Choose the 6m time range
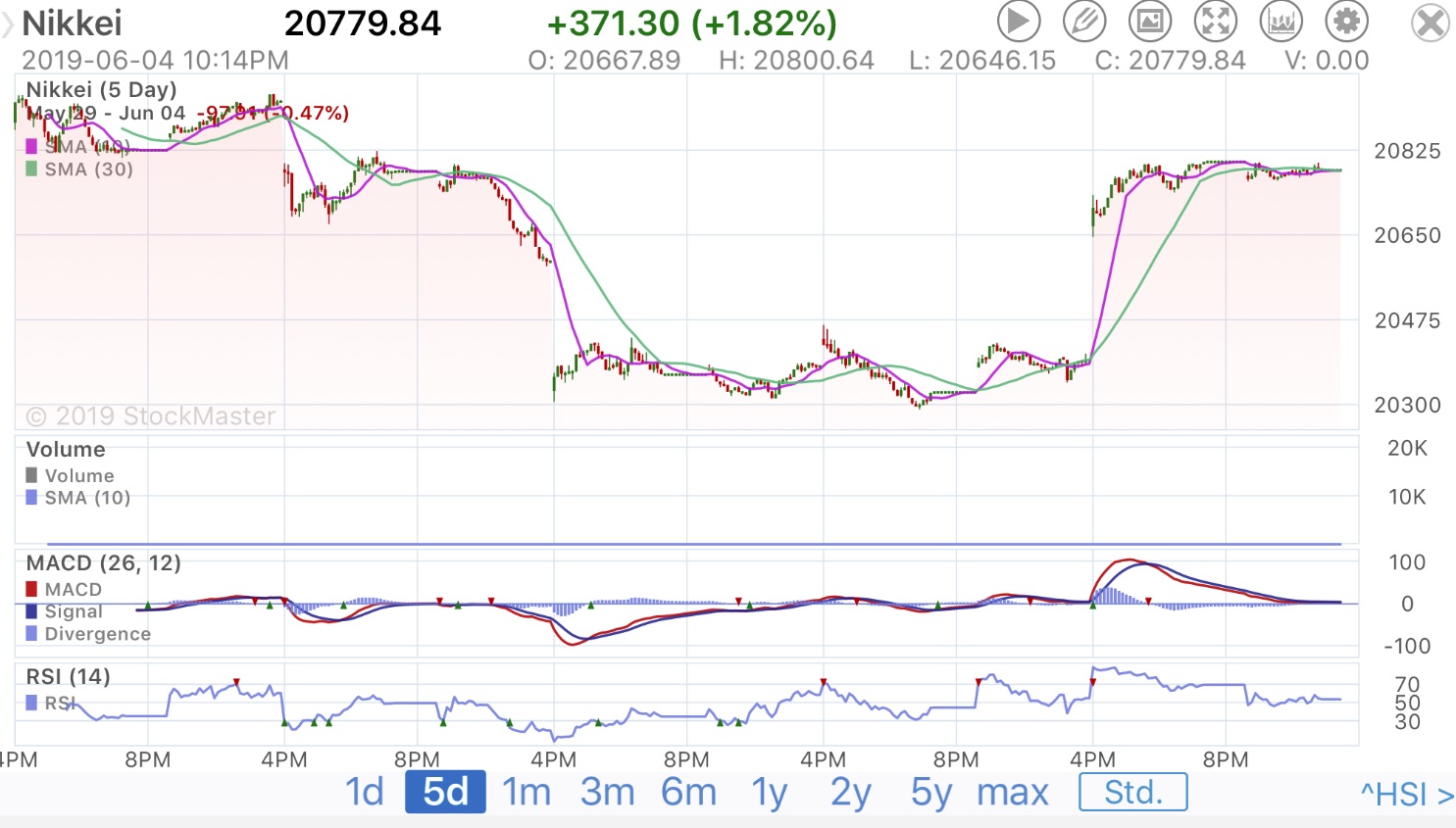Viewport: 1456px width, 828px height. pyautogui.click(x=688, y=792)
